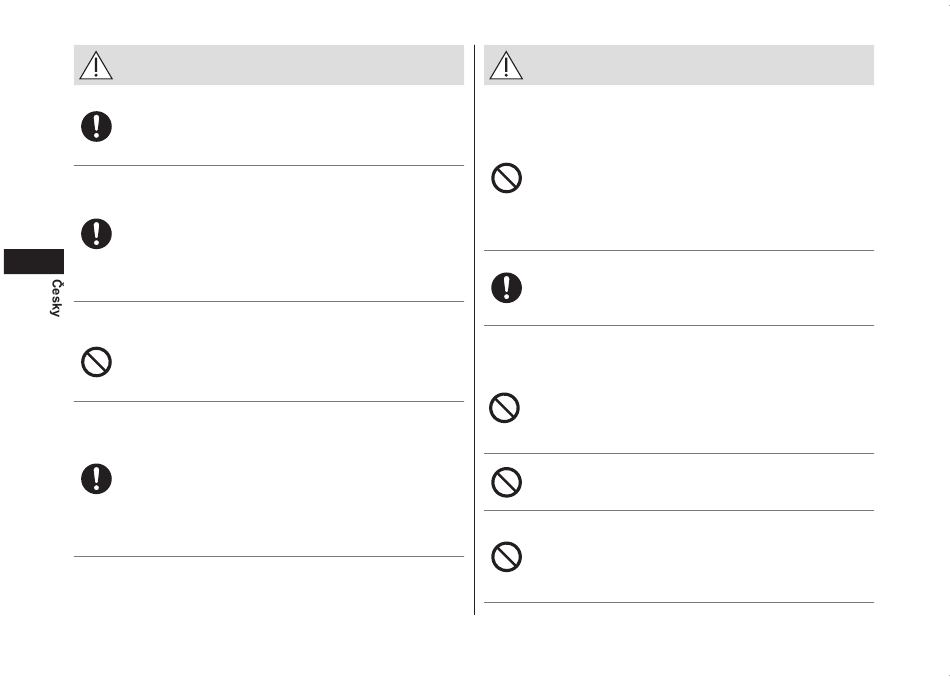Screen dimensions: 950x680
Task: Click the only prohibition icon in left column
Action: click(96, 362)
